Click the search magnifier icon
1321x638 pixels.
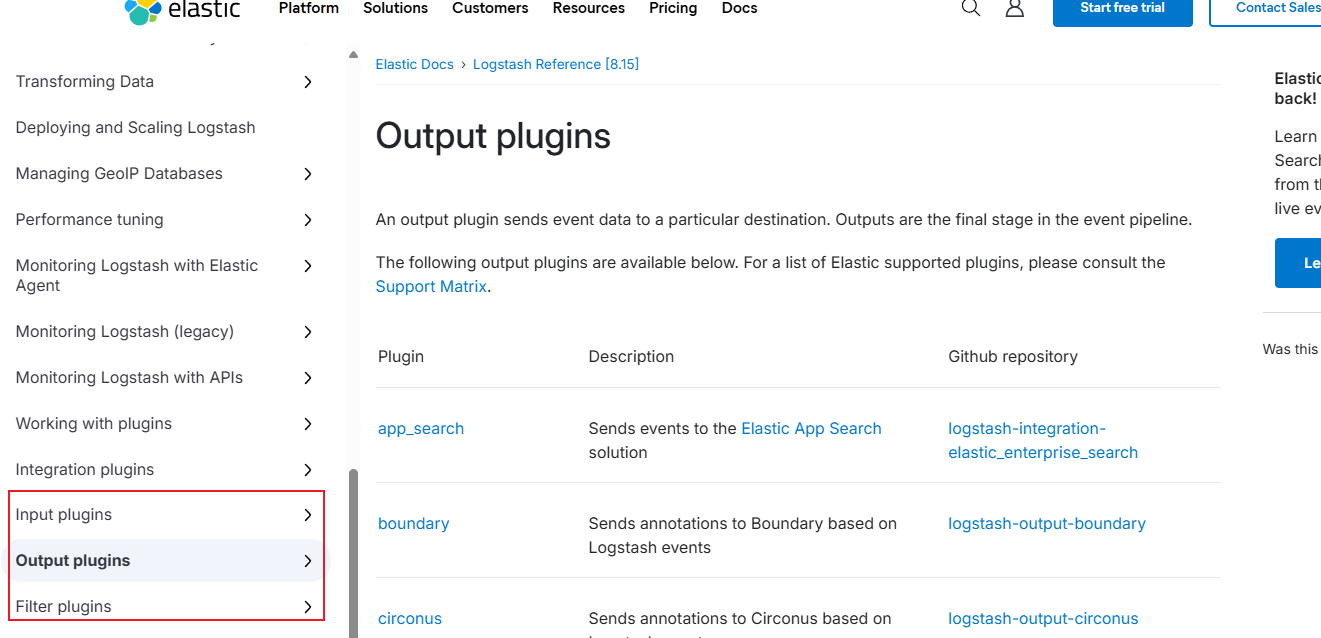(x=970, y=9)
